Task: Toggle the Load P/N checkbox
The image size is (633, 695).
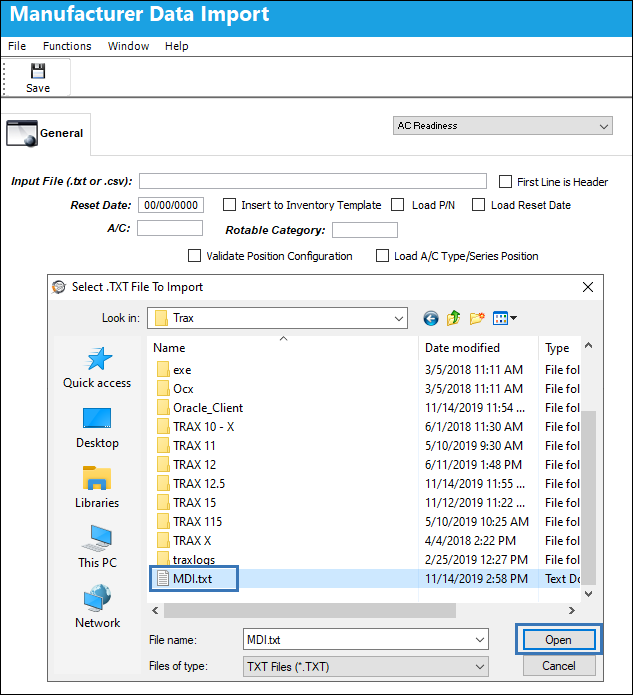Action: click(x=397, y=205)
